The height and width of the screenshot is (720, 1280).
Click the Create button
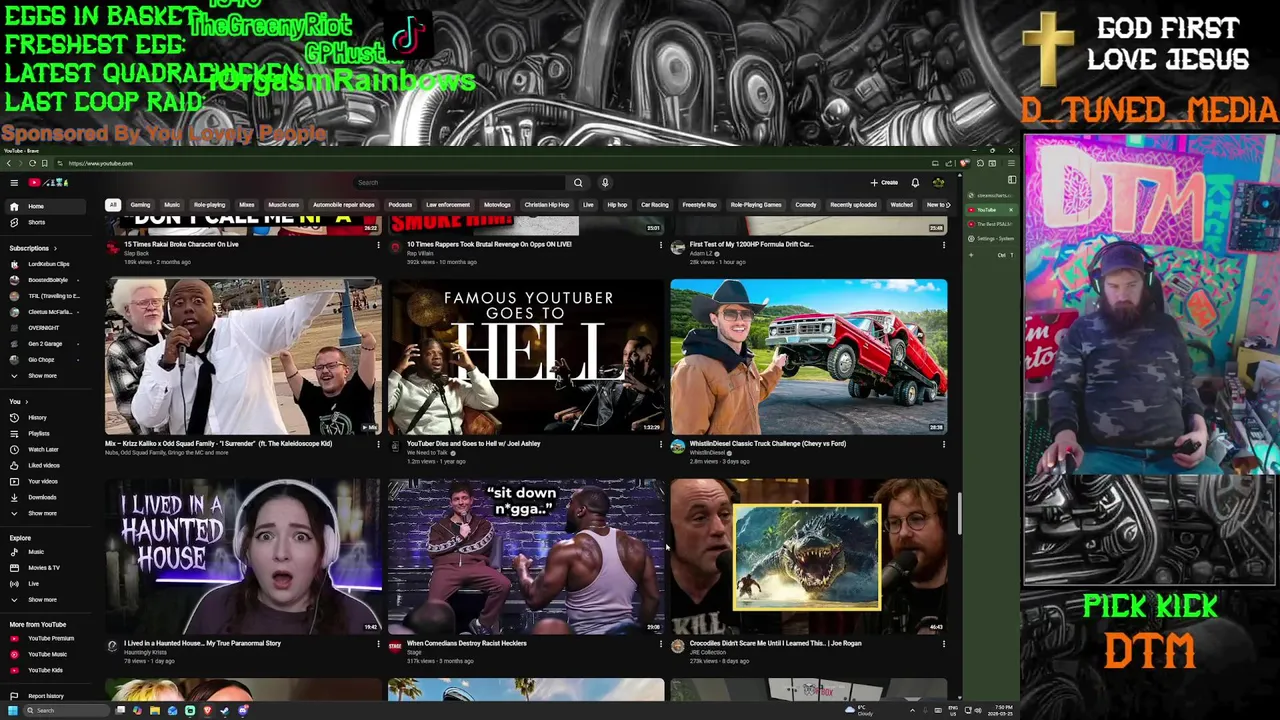884,183
